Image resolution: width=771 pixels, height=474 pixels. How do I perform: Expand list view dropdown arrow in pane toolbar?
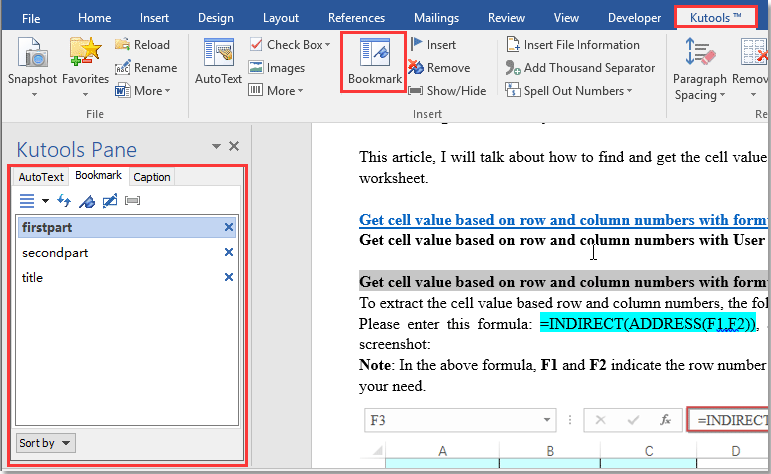pyautogui.click(x=45, y=201)
